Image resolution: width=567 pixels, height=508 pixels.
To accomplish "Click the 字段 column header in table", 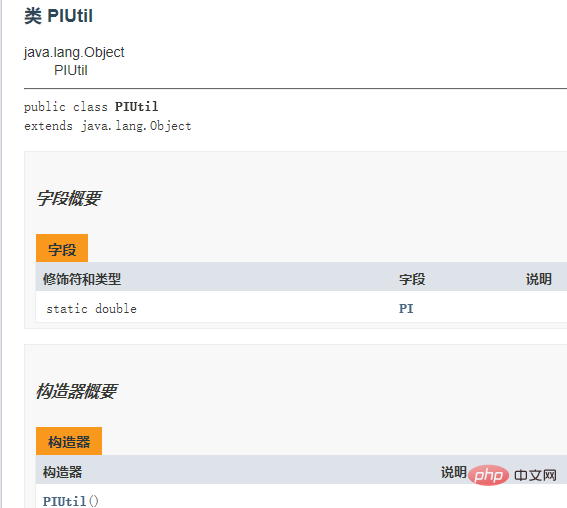I will click(x=412, y=279).
